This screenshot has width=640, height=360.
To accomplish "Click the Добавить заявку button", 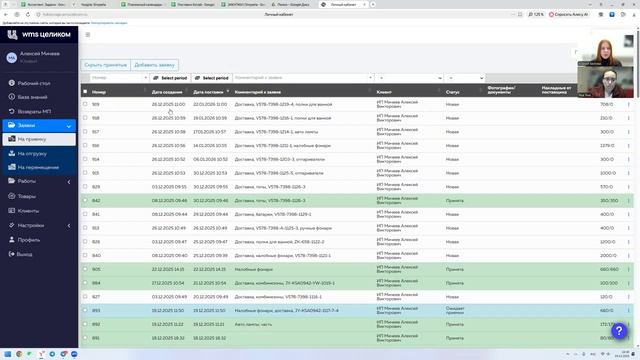I will coord(154,65).
